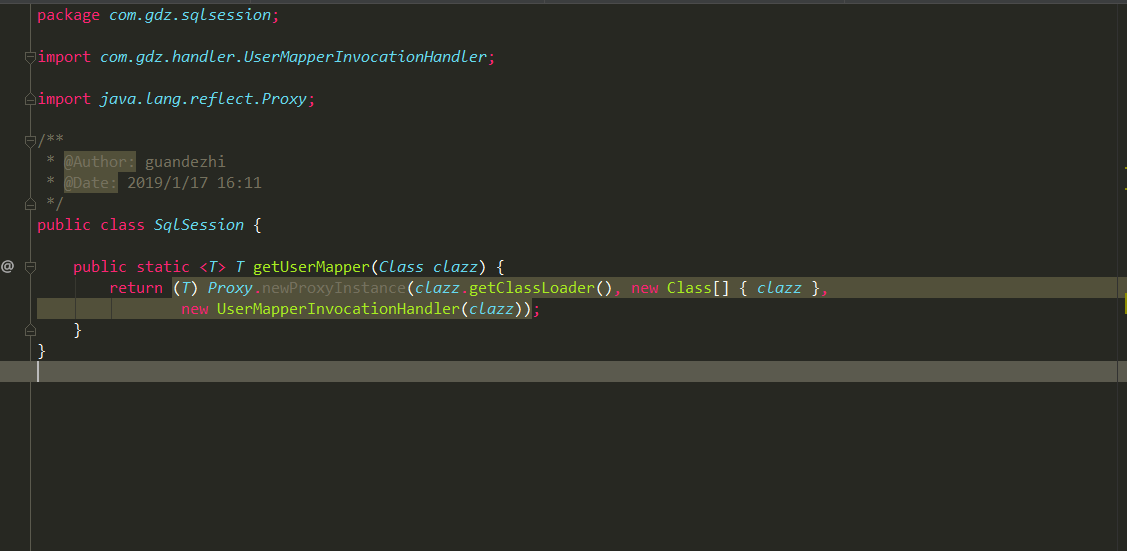Click Proxy before newProxyInstance
This screenshot has height=551, width=1127.
[230, 288]
